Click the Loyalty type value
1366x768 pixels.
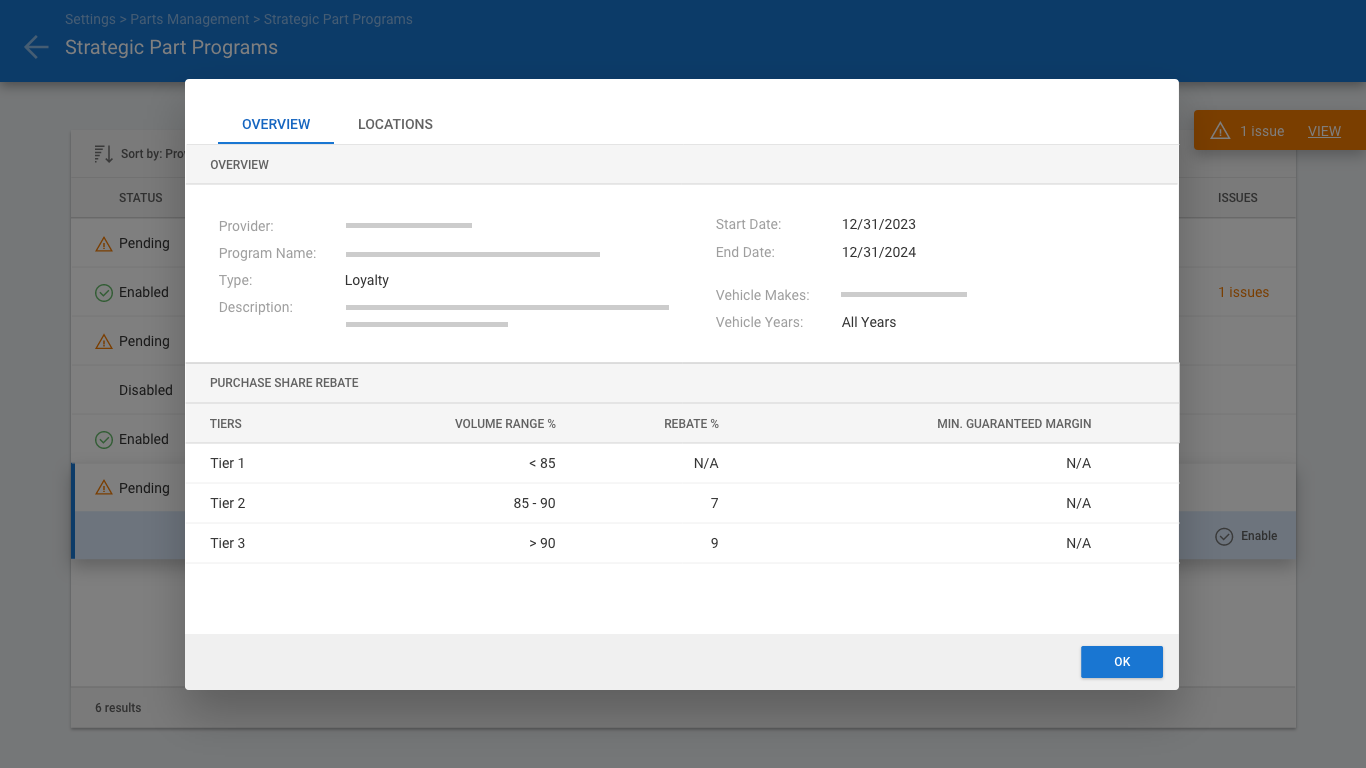click(367, 280)
